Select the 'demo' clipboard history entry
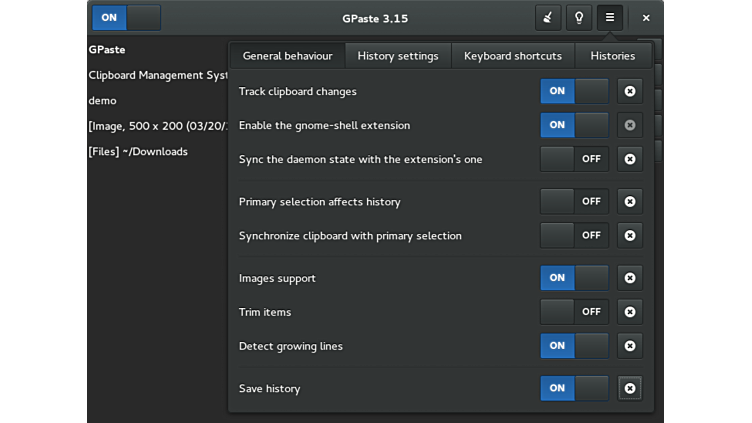Viewport: 752px width, 423px height. click(103, 101)
